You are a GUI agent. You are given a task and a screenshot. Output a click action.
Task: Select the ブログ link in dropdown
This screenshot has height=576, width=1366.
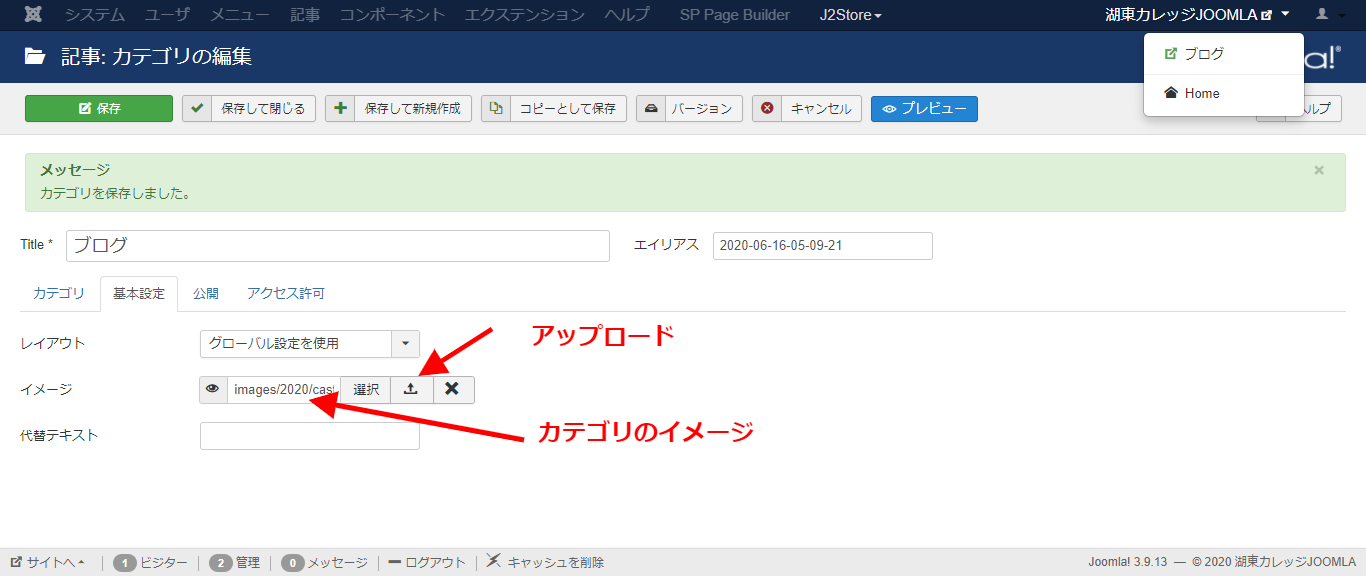[x=1203, y=54]
